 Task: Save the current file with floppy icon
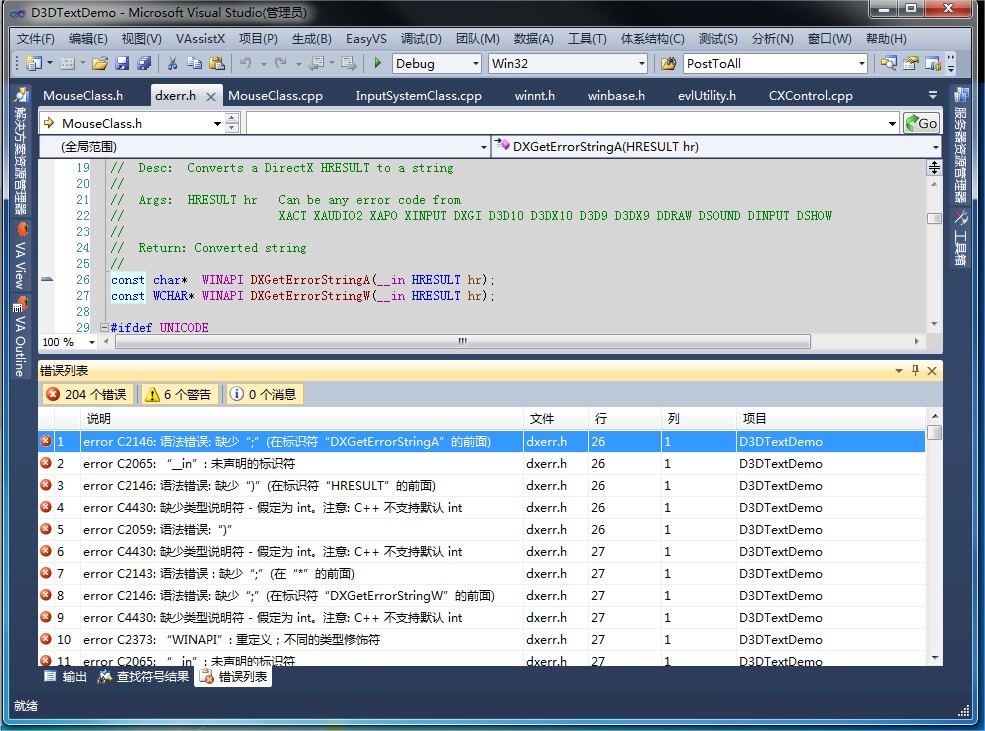[122, 63]
